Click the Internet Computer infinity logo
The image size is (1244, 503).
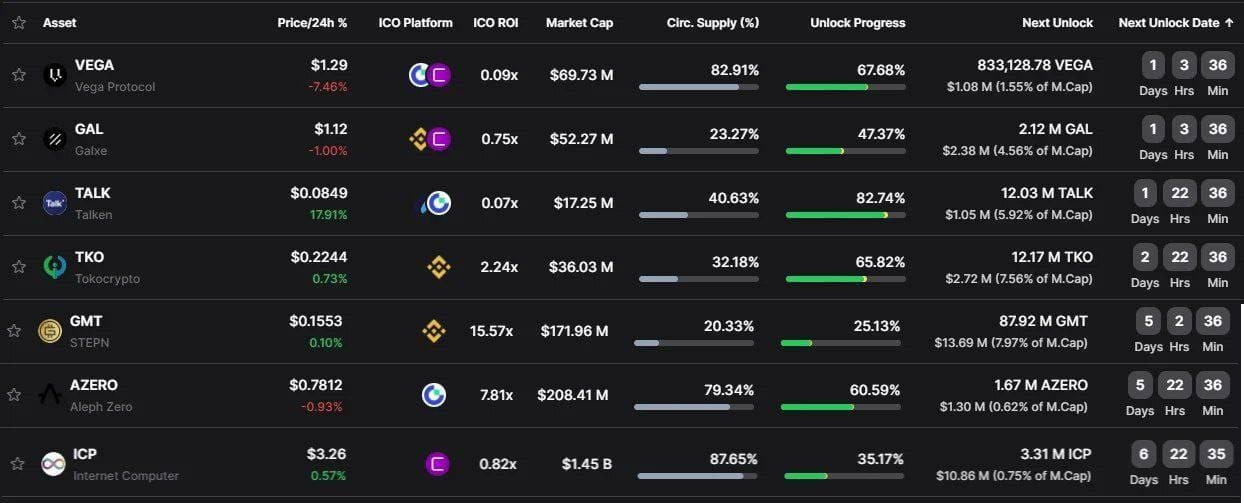click(53, 464)
